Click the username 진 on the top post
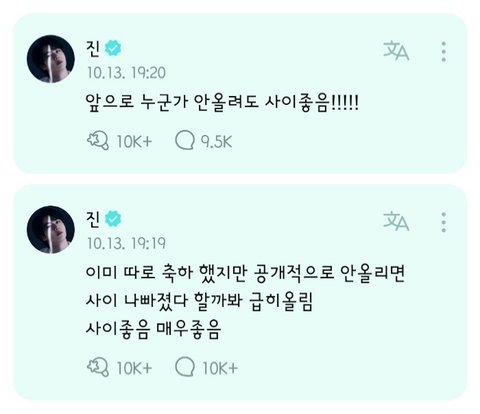Screen dimensions: 480x414 [x=93, y=48]
